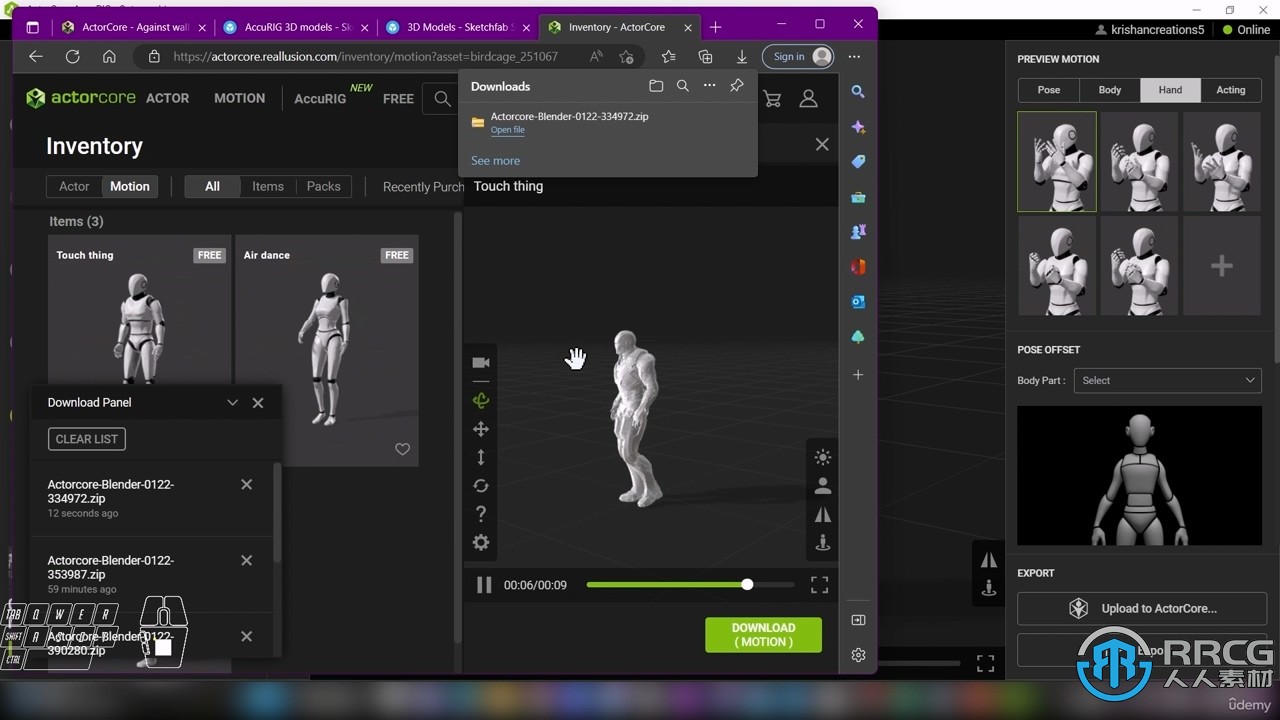The height and width of the screenshot is (720, 1280).
Task: Select the camera view icon in viewer
Action: pyautogui.click(x=481, y=362)
